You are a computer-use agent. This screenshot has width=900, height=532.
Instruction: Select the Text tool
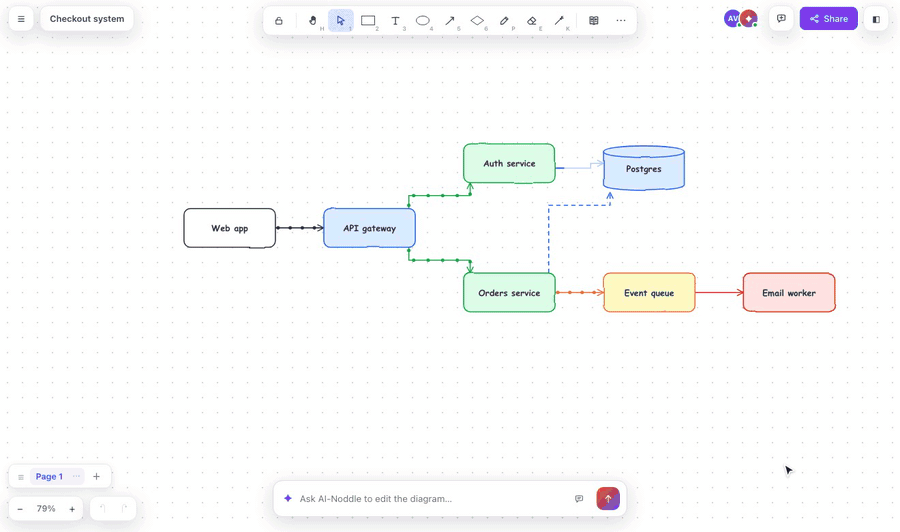pyautogui.click(x=395, y=21)
